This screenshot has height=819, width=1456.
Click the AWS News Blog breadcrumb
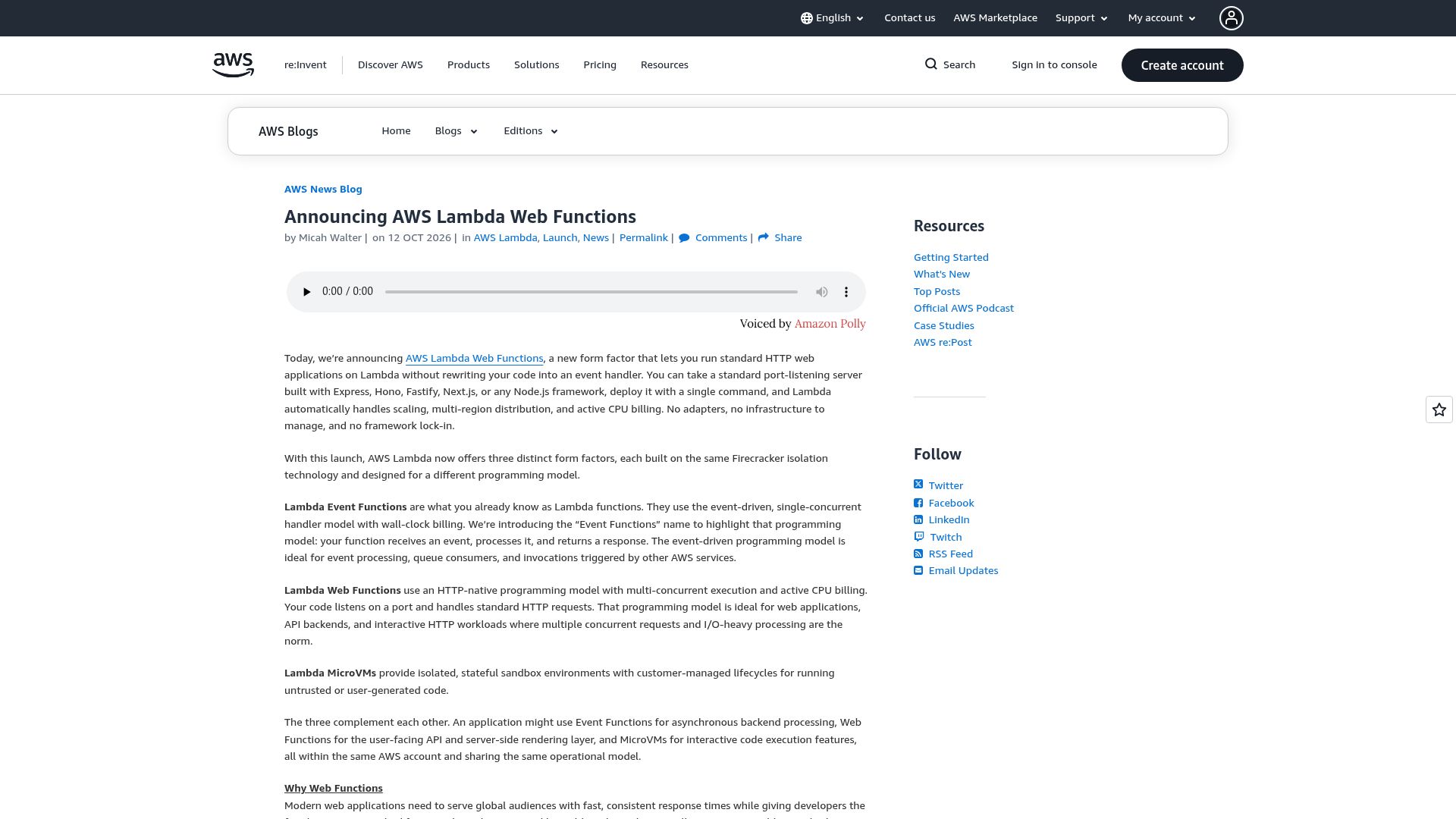(323, 190)
